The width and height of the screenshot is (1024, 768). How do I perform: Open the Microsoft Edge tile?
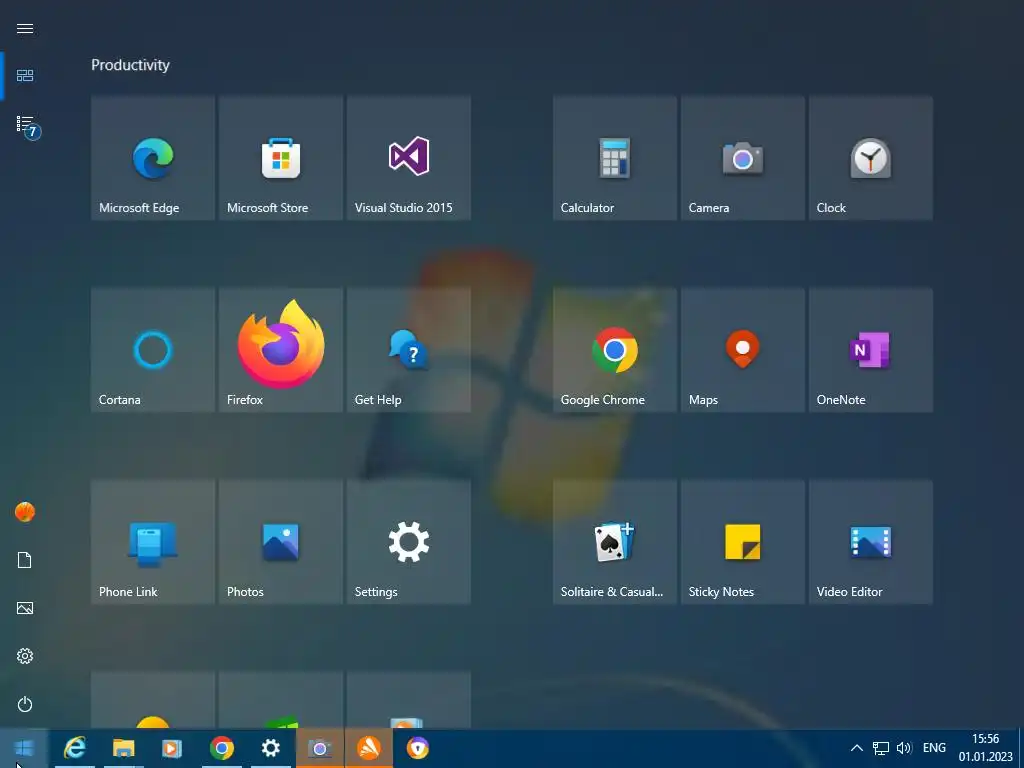coord(153,158)
